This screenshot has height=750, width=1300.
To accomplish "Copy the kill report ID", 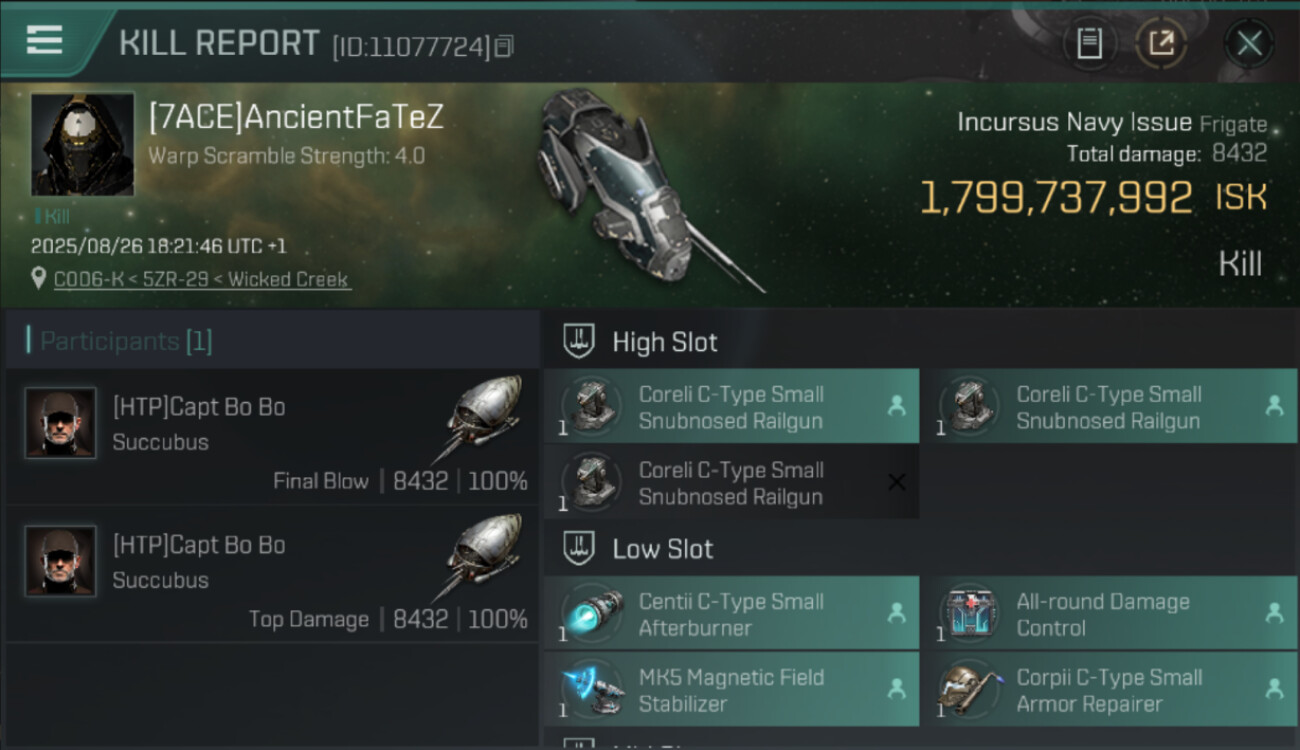I will (x=504, y=46).
